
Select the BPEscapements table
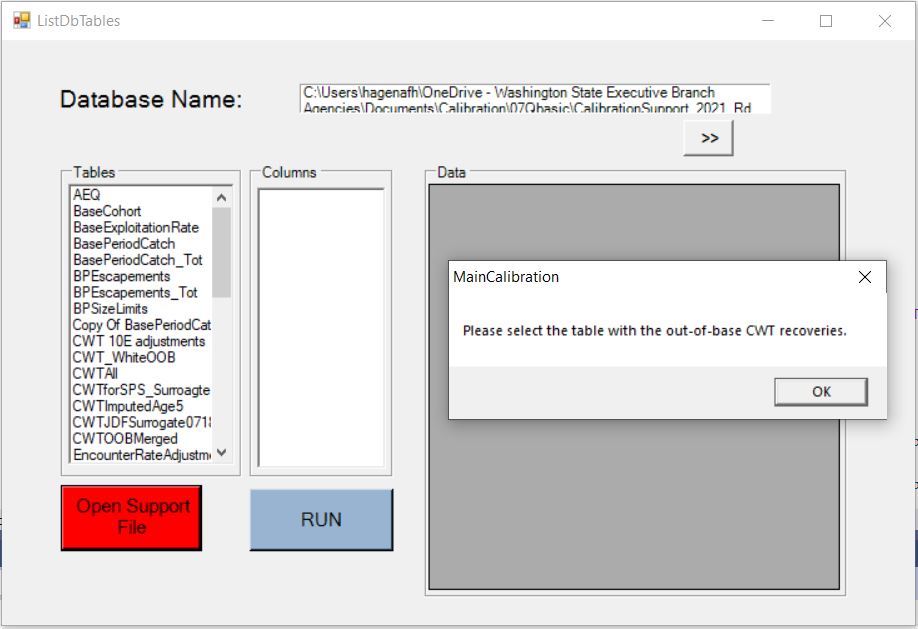pos(122,276)
